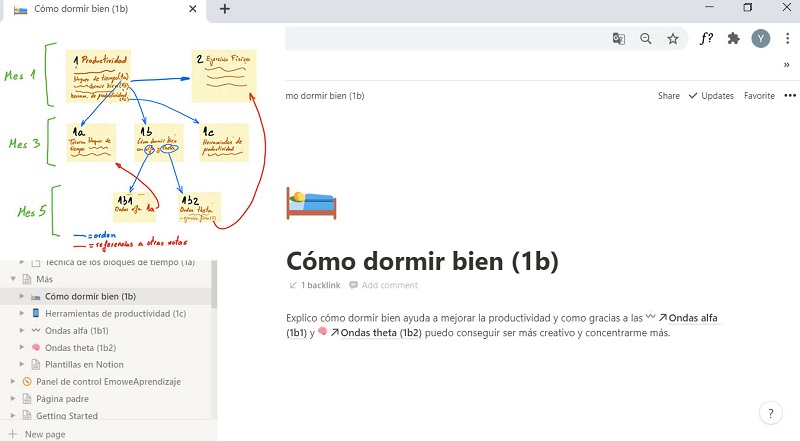Click the sidebar vertical scrollbar
The width and height of the screenshot is (800, 441).
pyautogui.click(x=214, y=284)
